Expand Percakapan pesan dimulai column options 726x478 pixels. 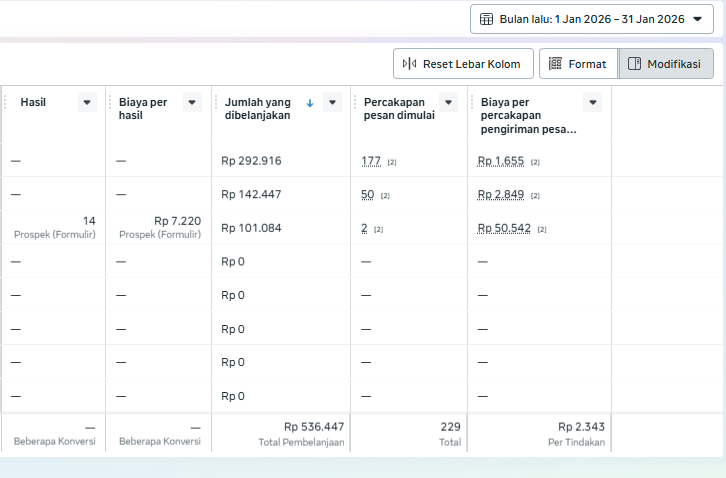pos(448,102)
